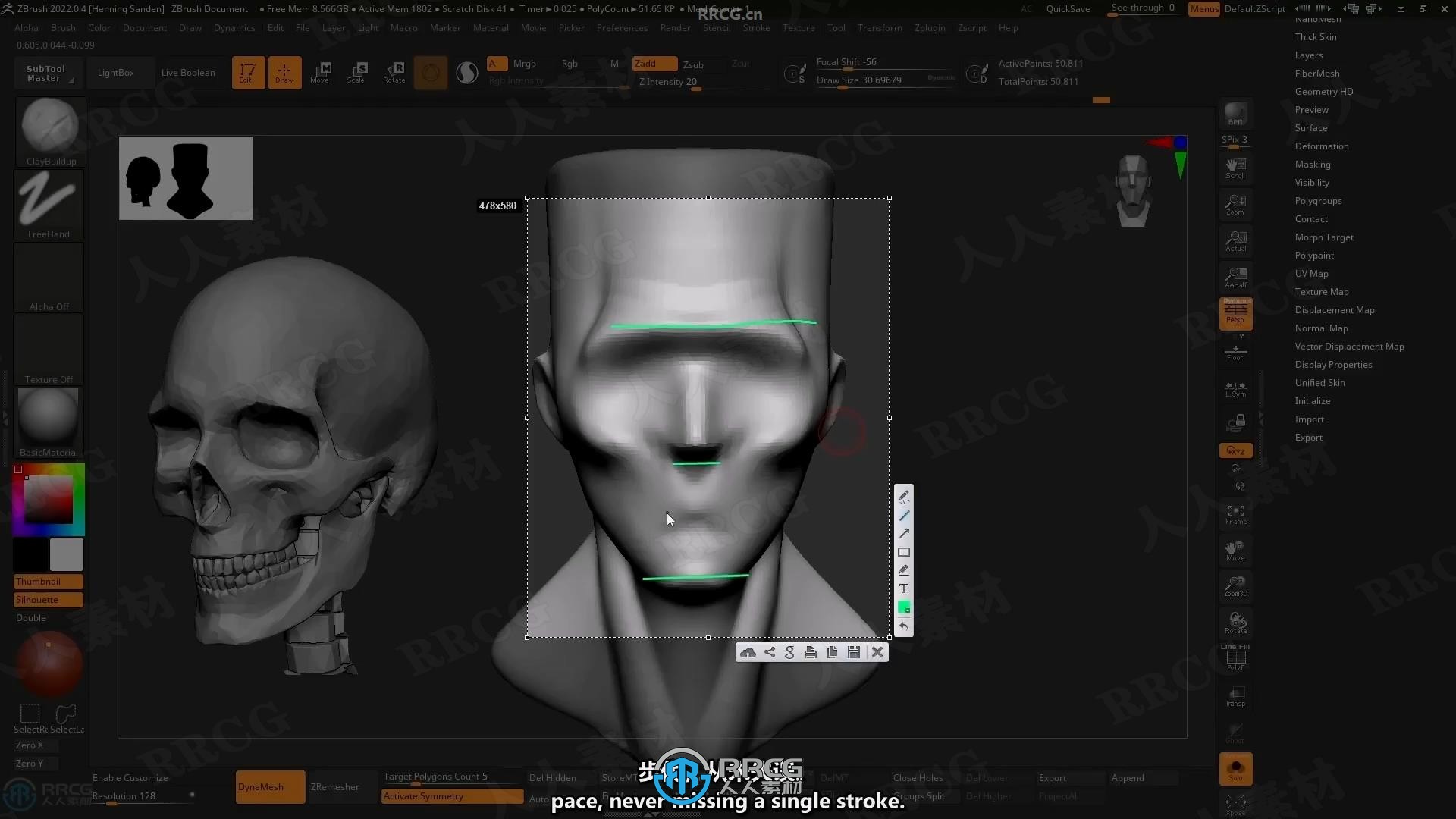The height and width of the screenshot is (819, 1456).
Task: Print the captured screenshot
Action: tap(811, 652)
